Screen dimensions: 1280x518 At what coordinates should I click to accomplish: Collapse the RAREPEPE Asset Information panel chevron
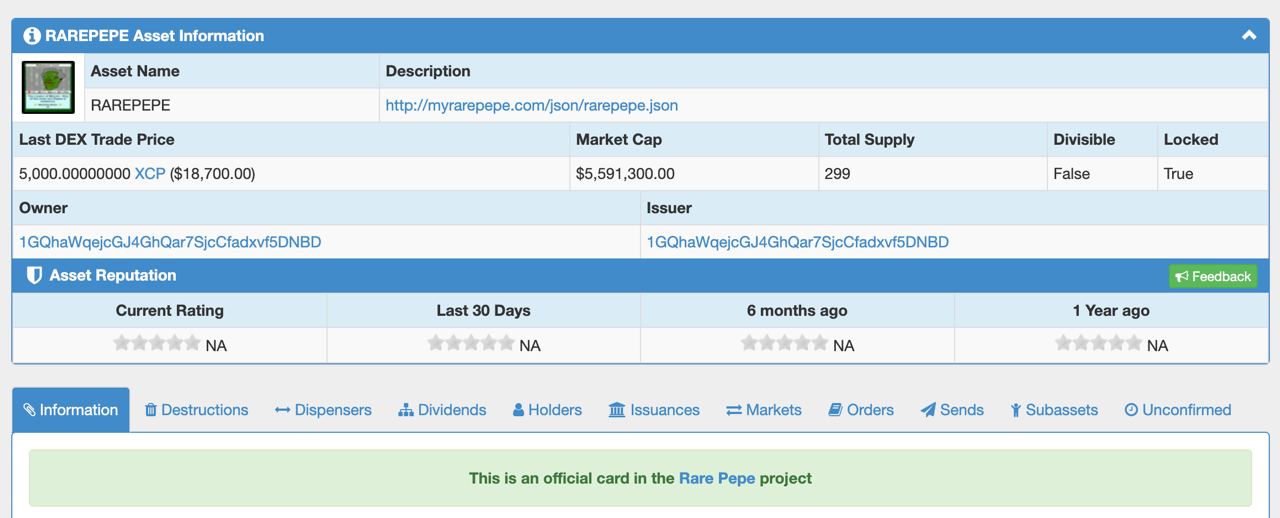click(x=1249, y=35)
